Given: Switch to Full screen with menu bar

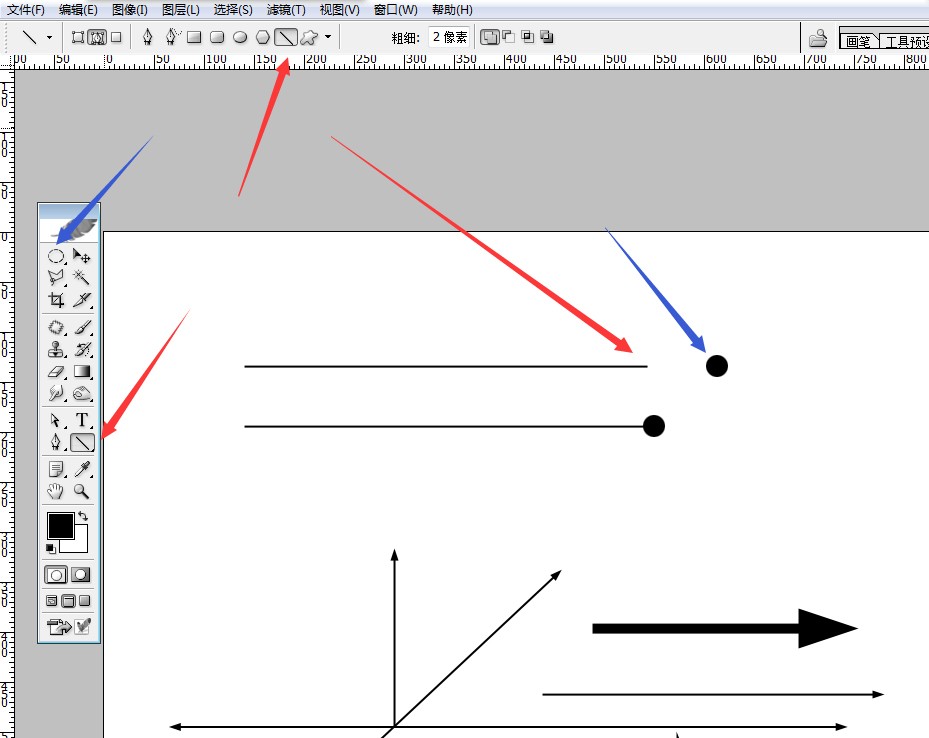Looking at the screenshot, I should 68,601.
